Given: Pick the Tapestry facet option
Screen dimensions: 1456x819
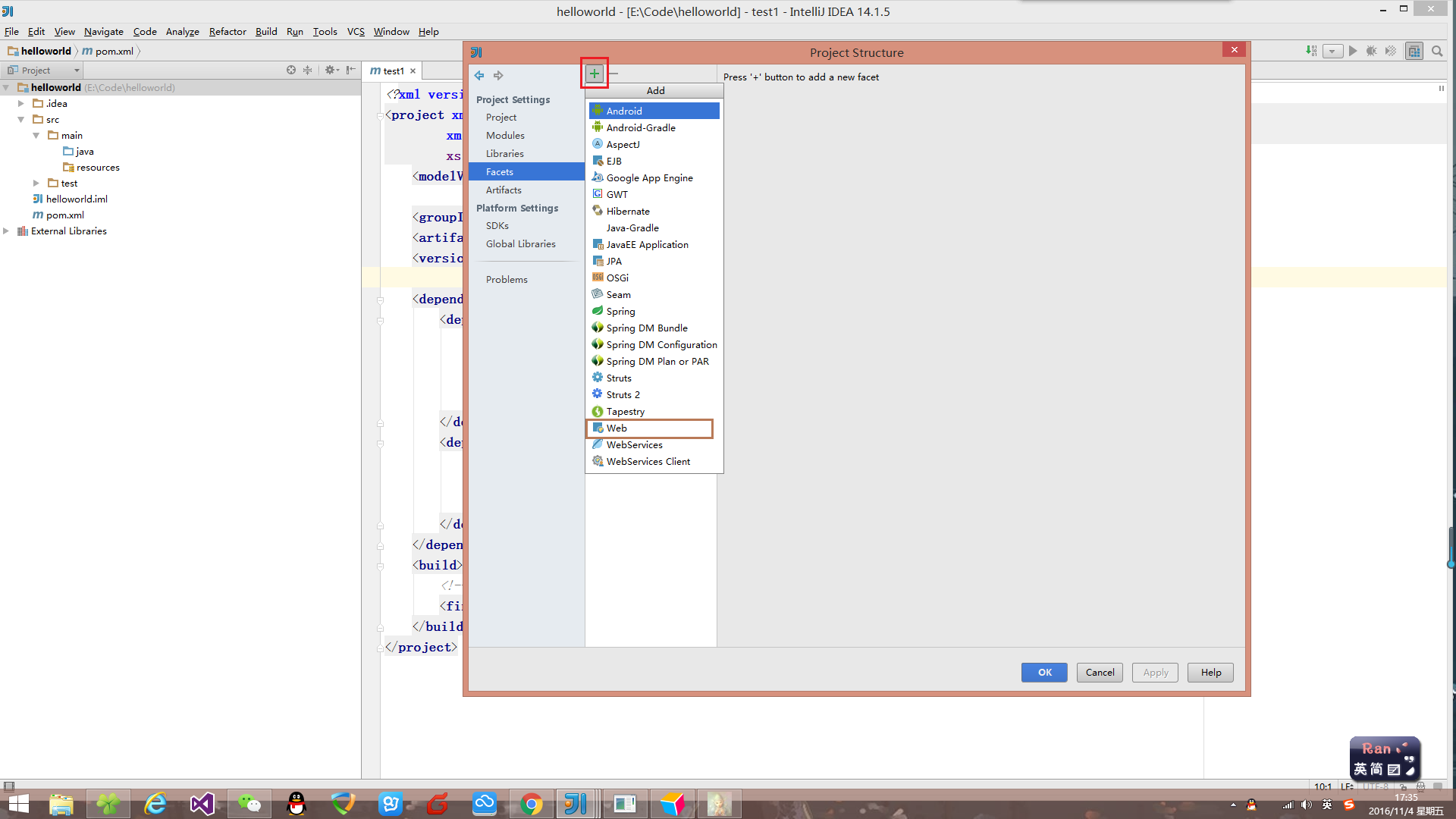Looking at the screenshot, I should click(x=654, y=411).
